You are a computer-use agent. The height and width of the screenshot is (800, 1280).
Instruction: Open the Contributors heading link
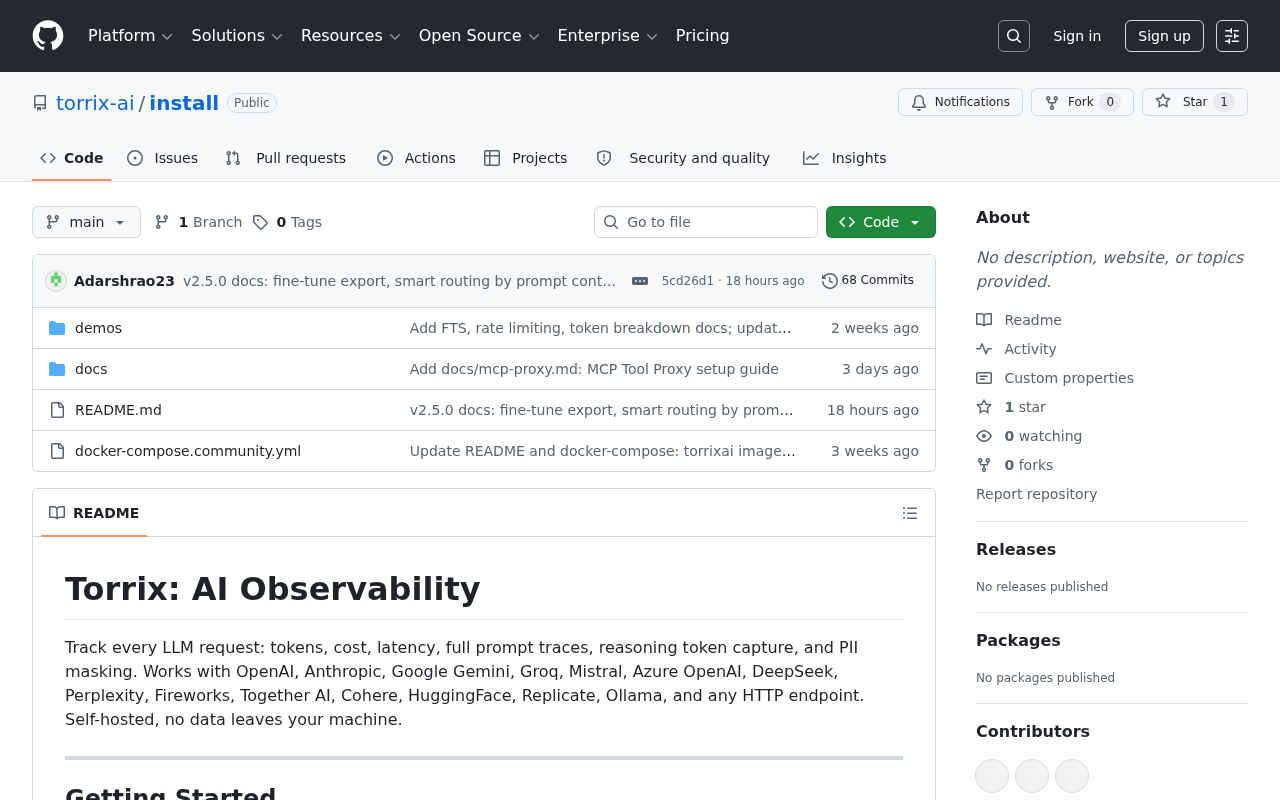point(1033,731)
